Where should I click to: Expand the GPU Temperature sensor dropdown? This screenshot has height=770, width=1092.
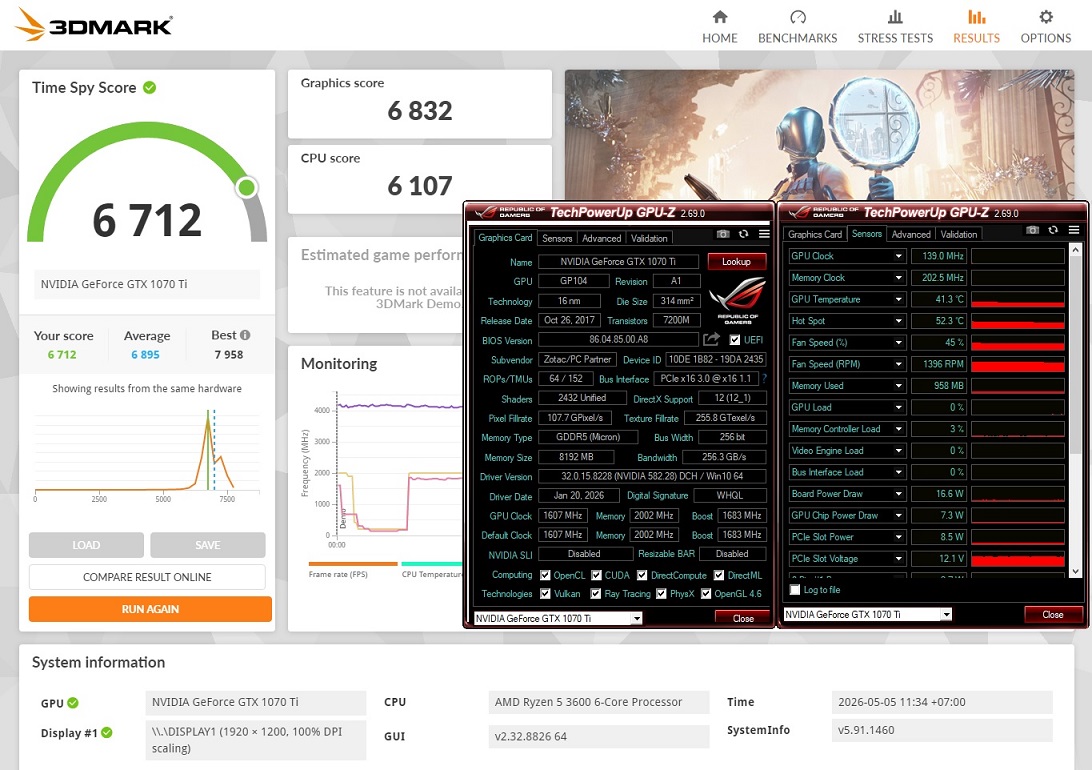click(x=898, y=299)
